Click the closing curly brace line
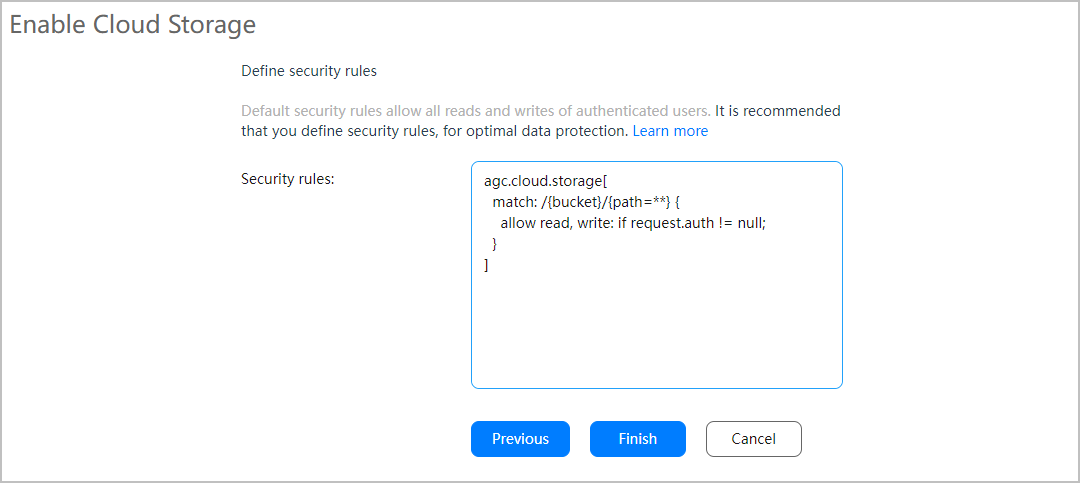Viewport: 1080px width, 483px height. click(x=495, y=244)
